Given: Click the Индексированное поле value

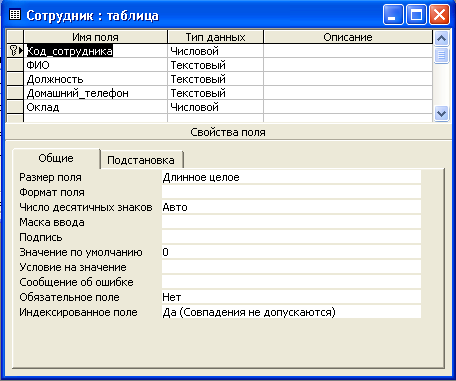Looking at the screenshot, I should (291, 312).
